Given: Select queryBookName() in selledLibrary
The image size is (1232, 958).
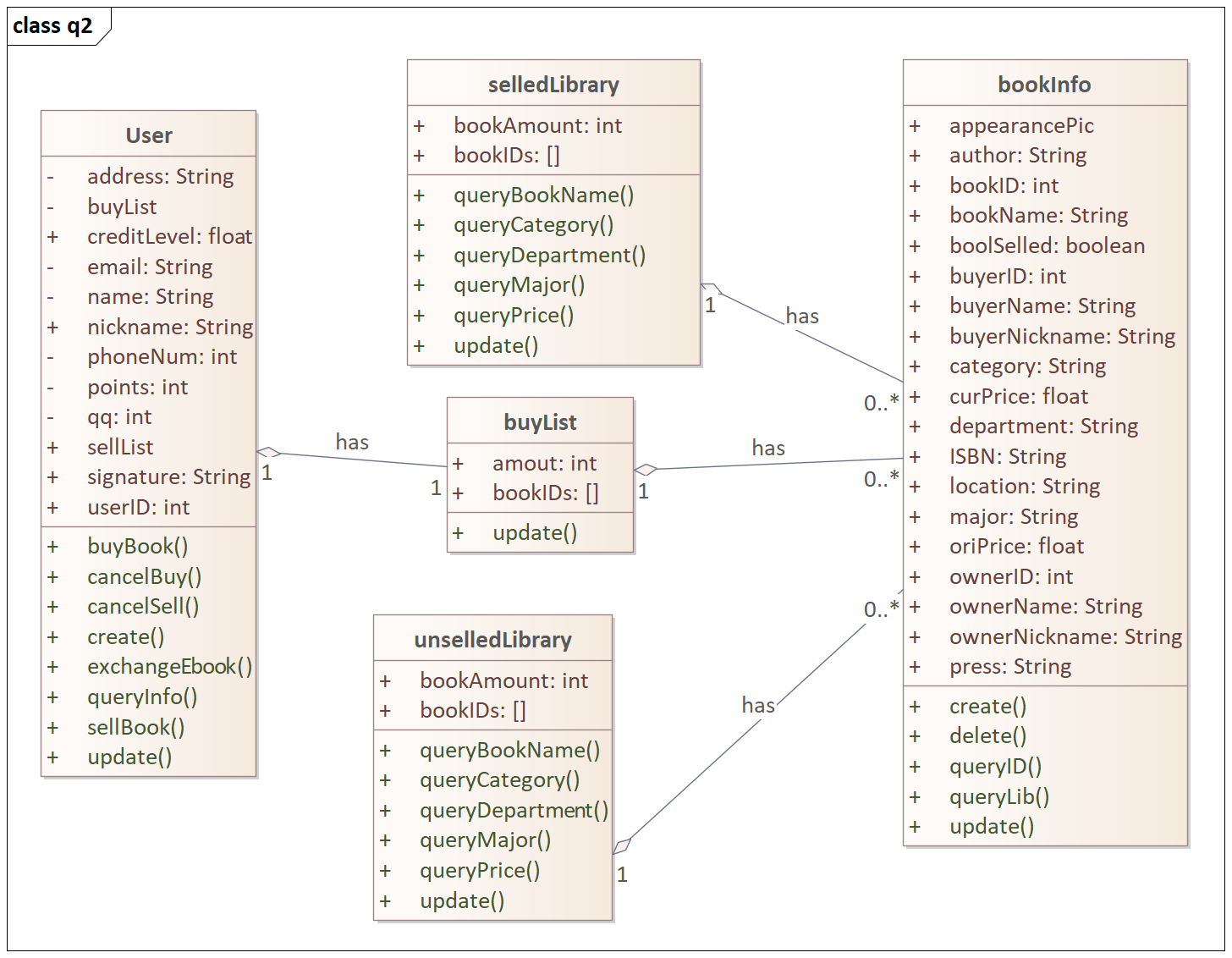Looking at the screenshot, I should [x=543, y=195].
